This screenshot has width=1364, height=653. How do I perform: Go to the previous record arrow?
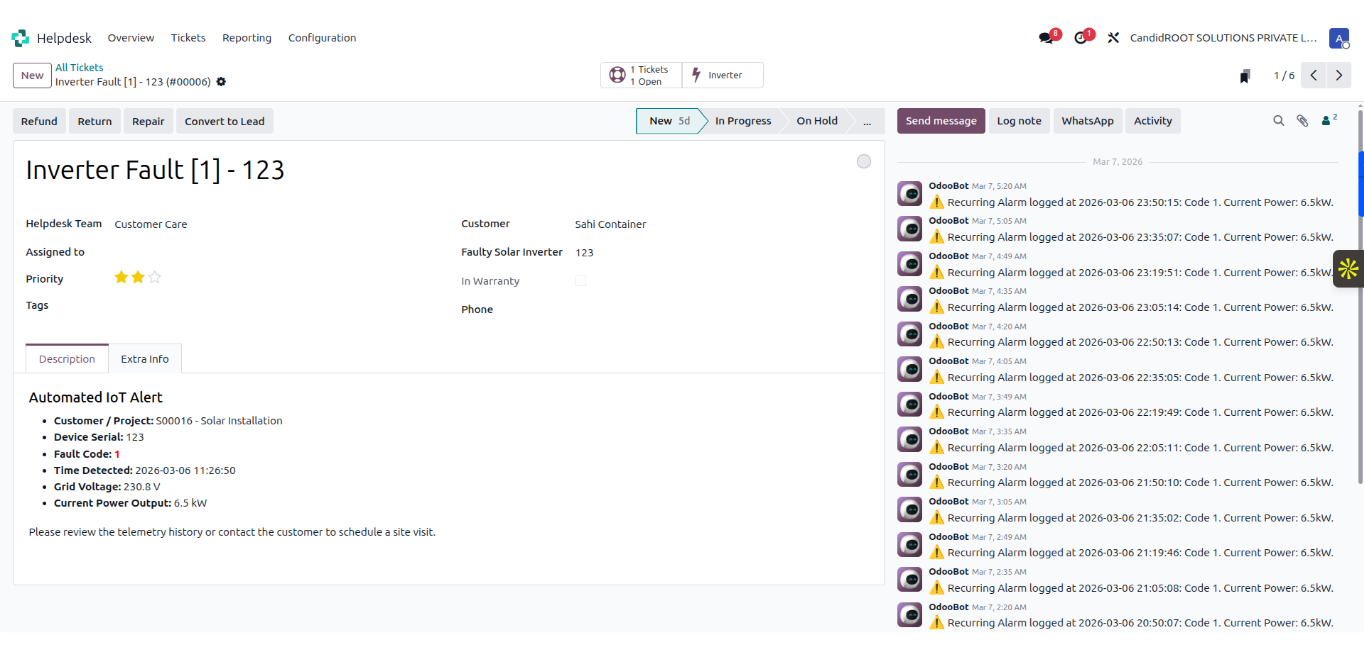(x=1314, y=75)
